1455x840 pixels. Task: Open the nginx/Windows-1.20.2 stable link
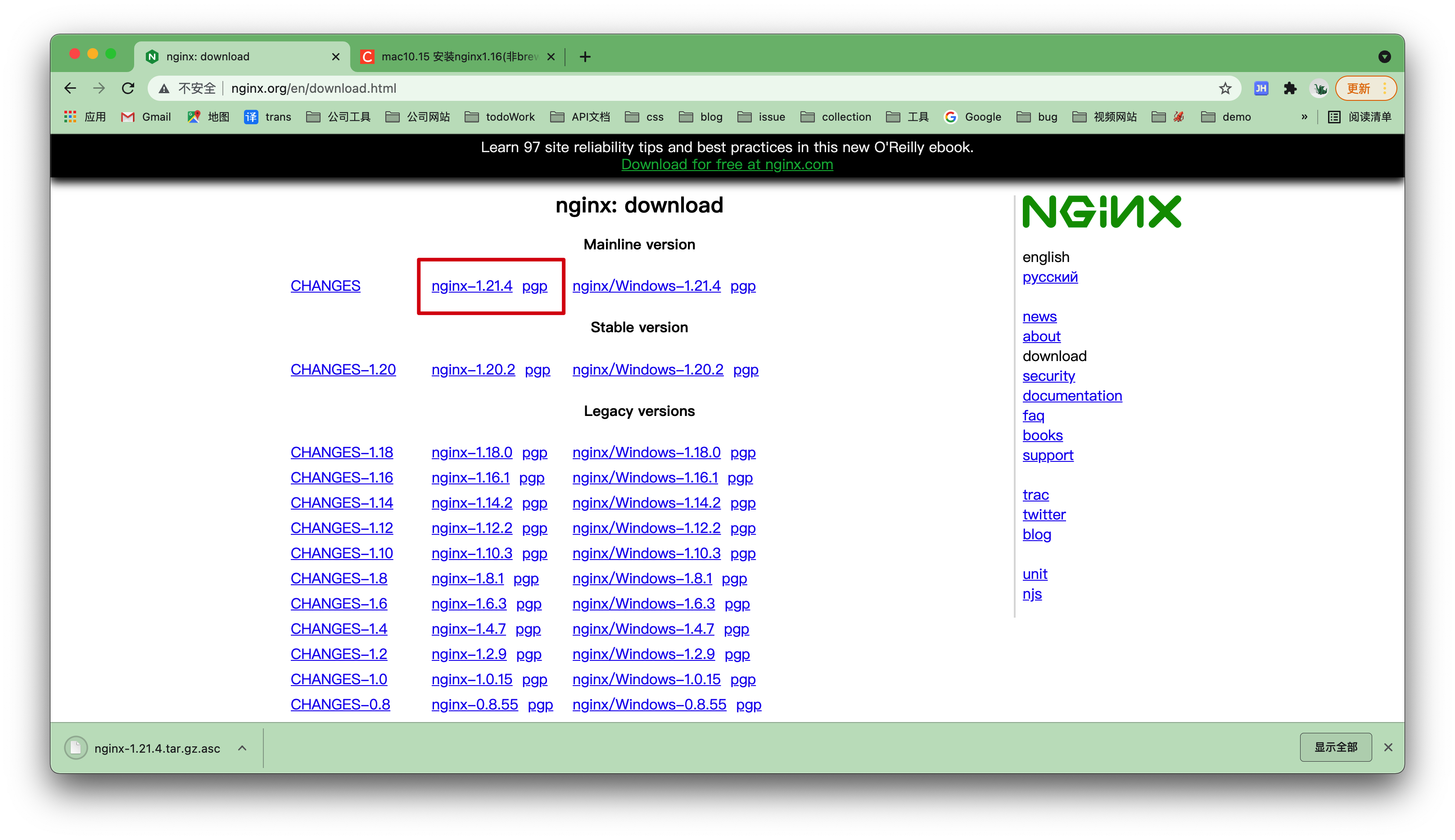point(647,370)
